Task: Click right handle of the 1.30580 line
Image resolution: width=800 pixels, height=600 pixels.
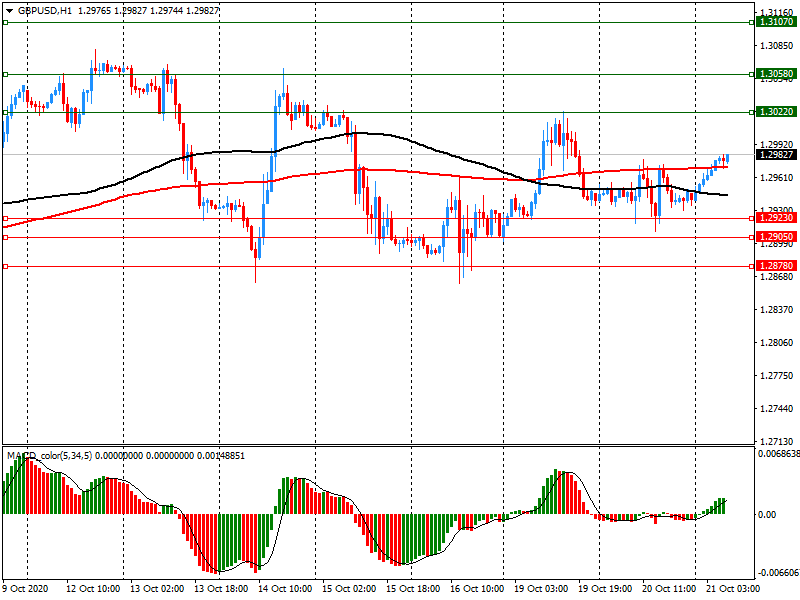Action: coord(752,74)
